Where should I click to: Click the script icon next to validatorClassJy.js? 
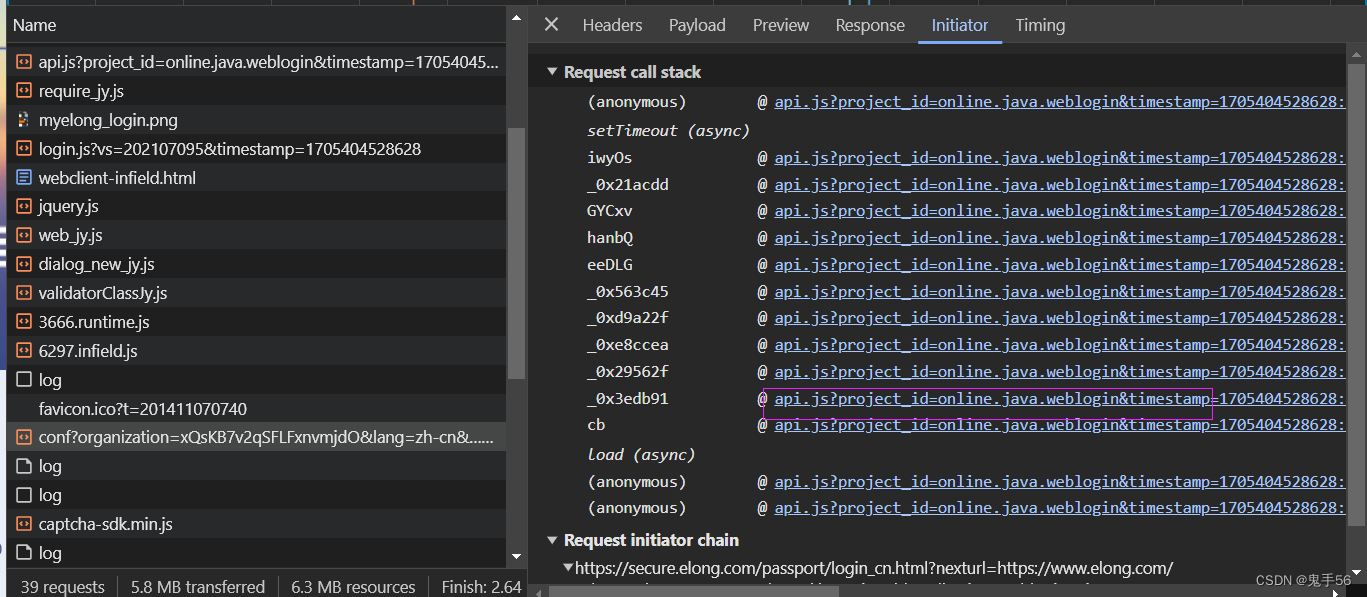[24, 294]
